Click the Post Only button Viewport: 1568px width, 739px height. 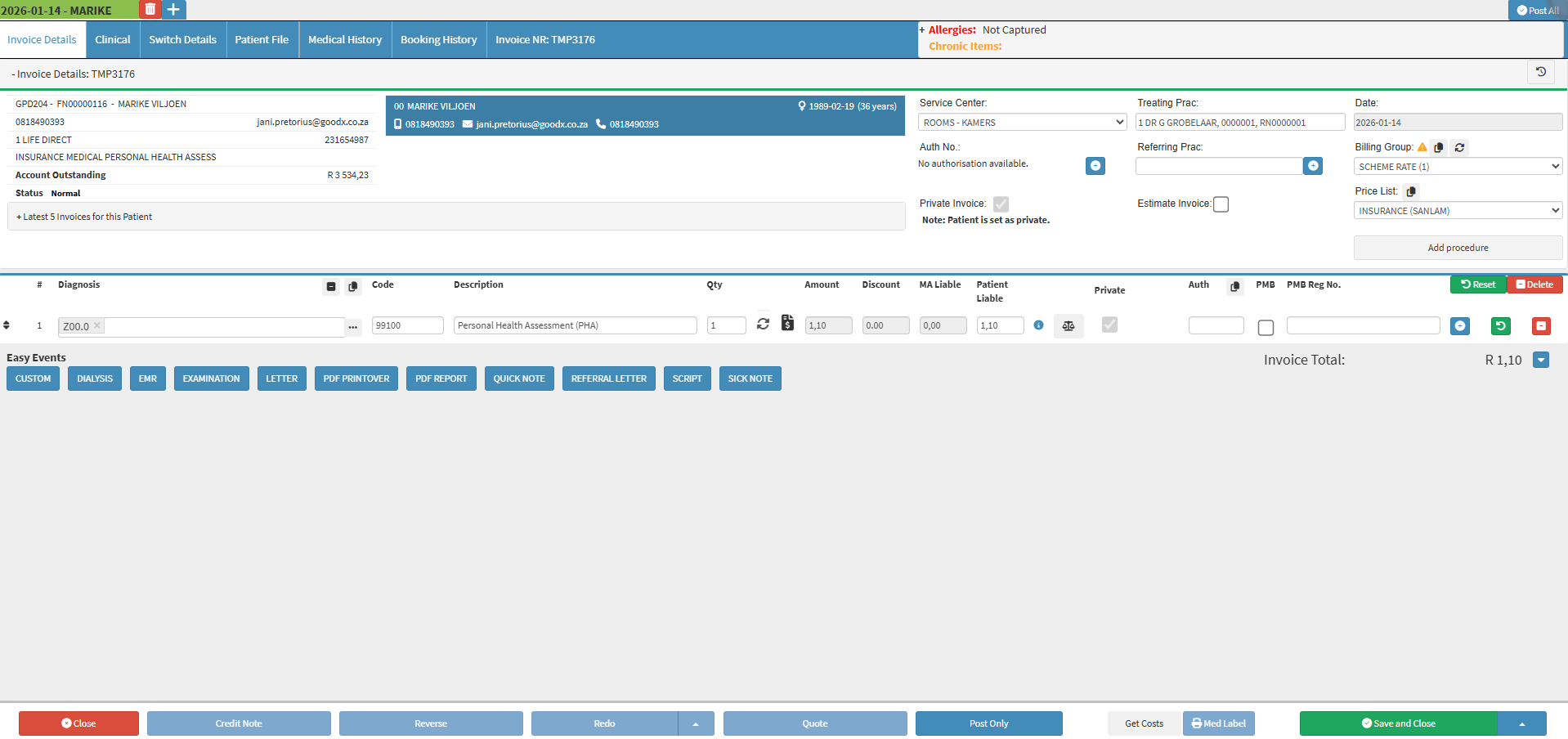[x=988, y=723]
